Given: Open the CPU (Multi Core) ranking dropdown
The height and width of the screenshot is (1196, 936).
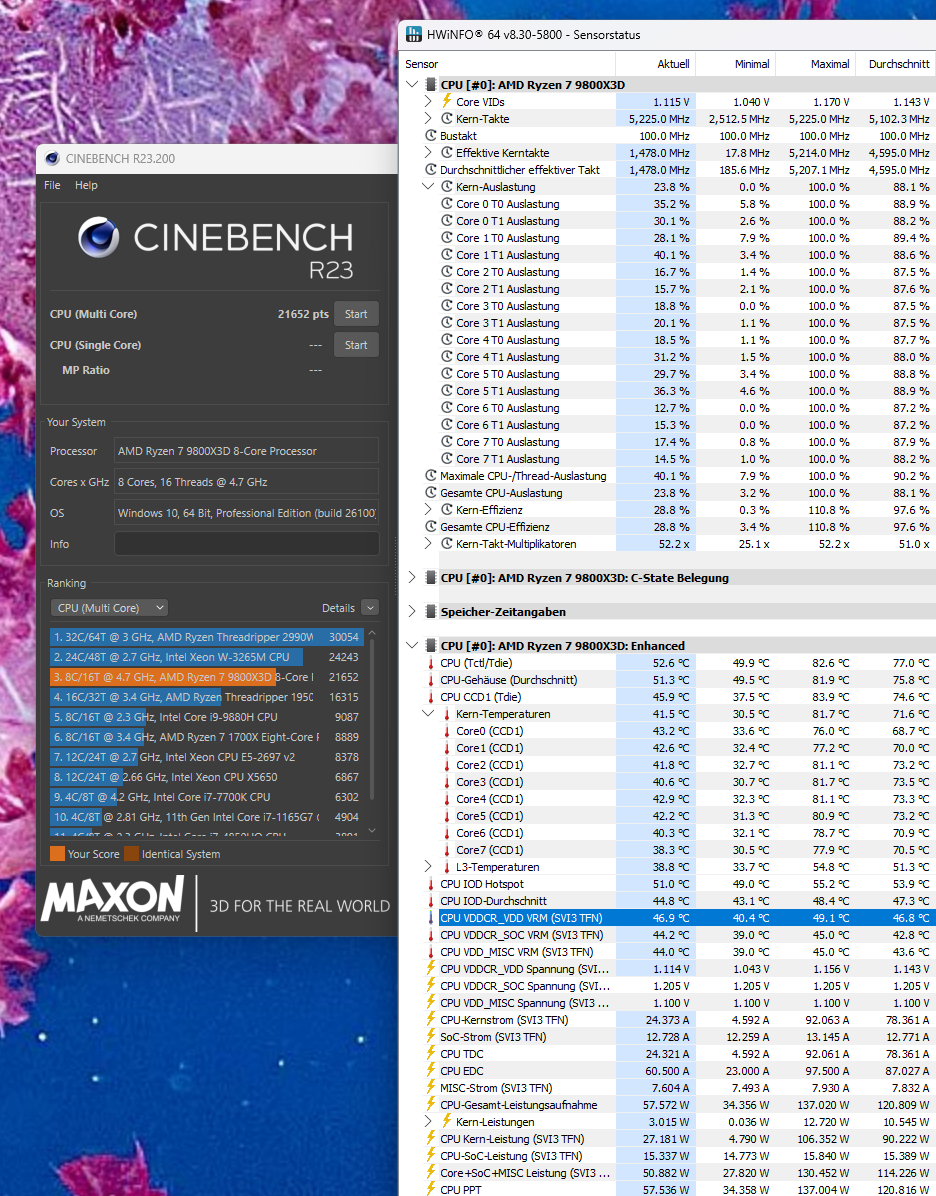Looking at the screenshot, I should 109,608.
